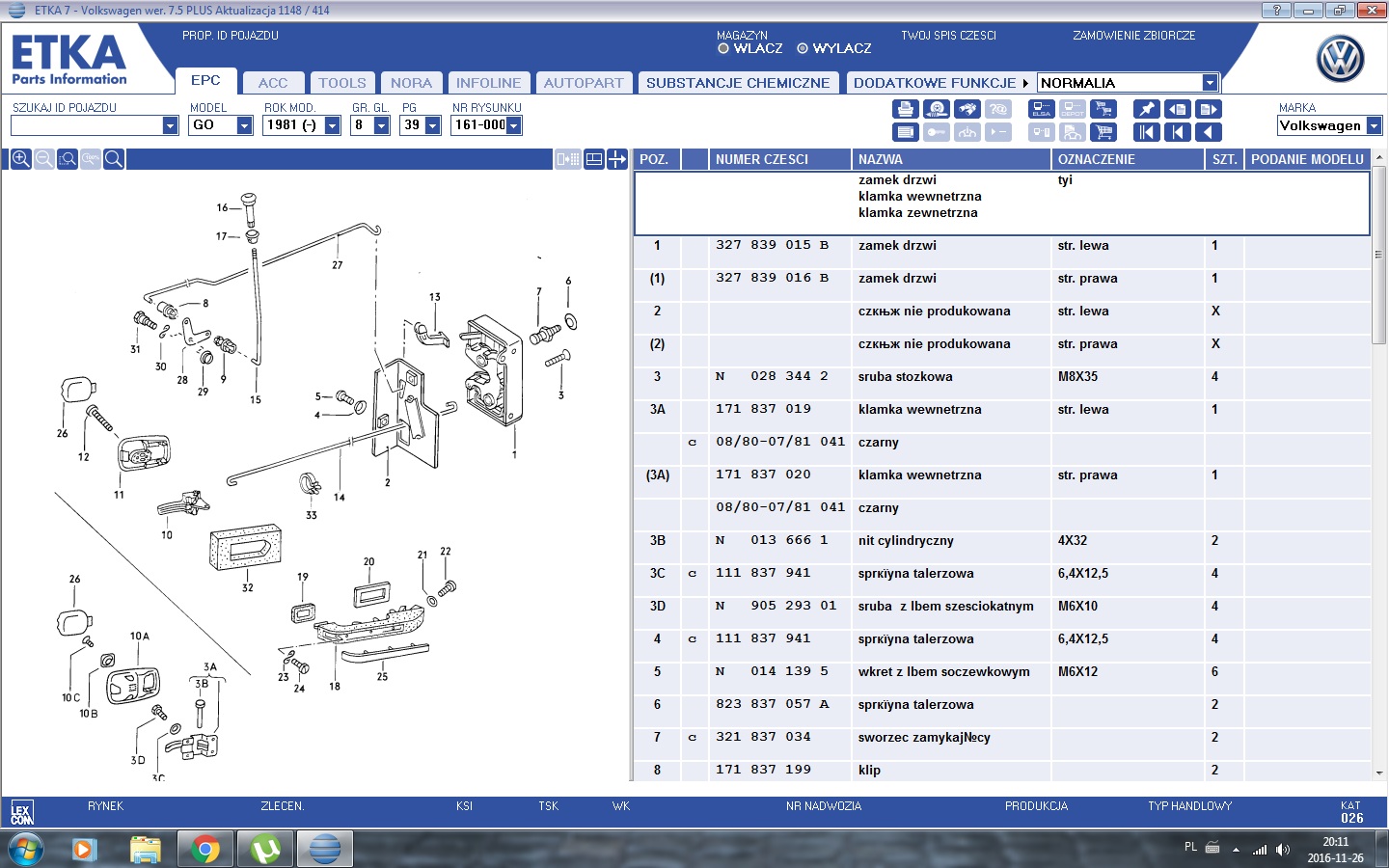Select the WLACZ magazyn radio button
The width and height of the screenshot is (1389, 868).
tap(723, 48)
